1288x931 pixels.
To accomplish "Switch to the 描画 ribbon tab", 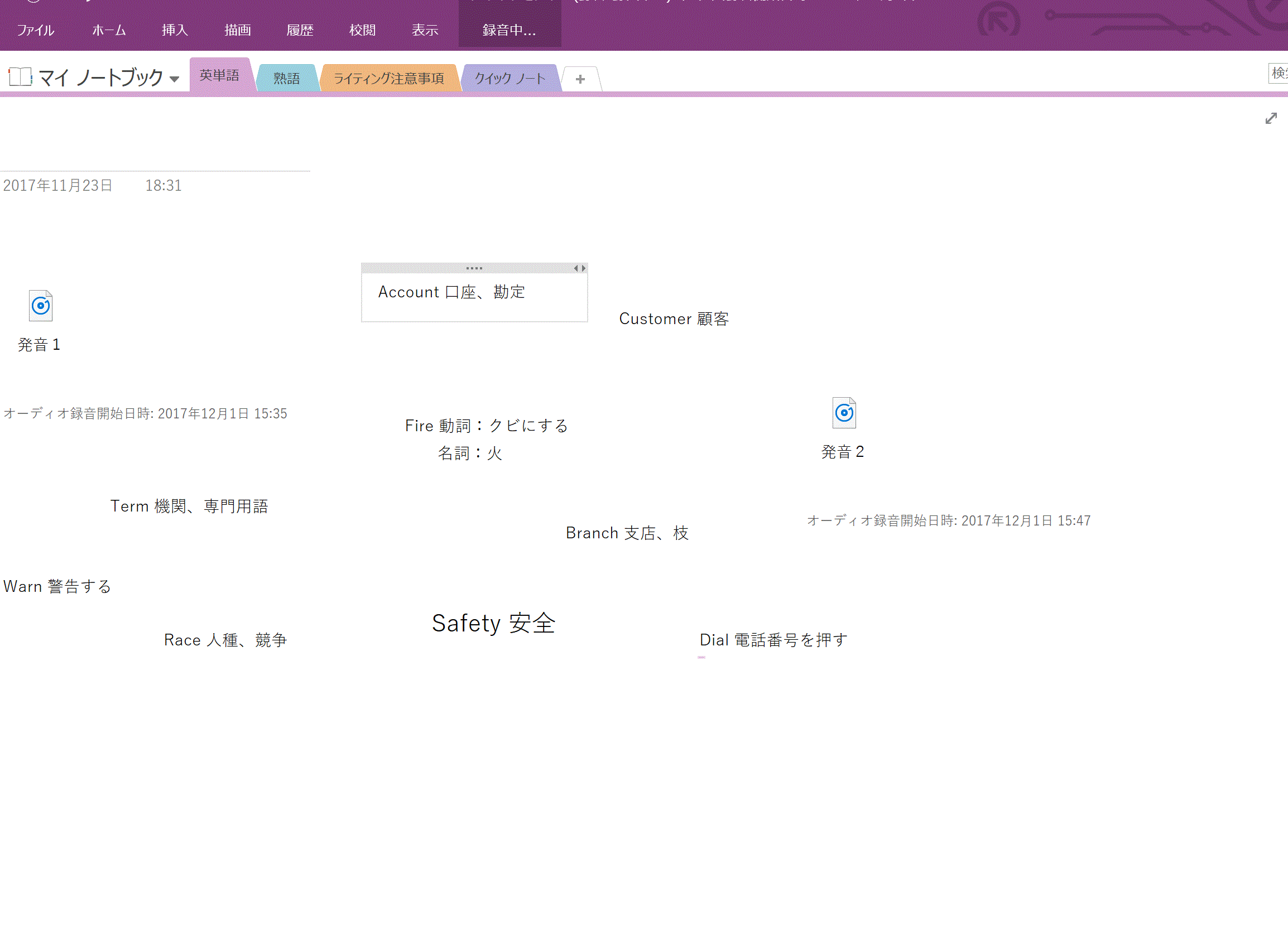I will (x=237, y=31).
